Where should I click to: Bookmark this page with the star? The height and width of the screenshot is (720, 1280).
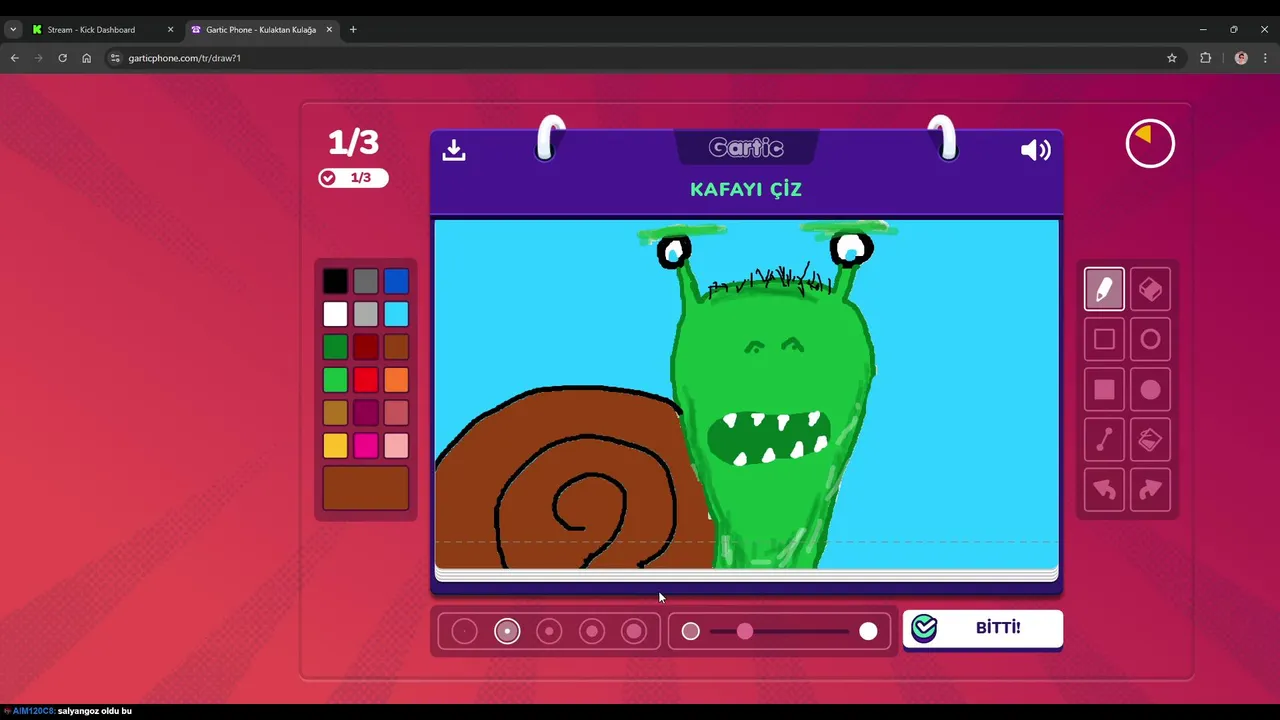coord(1172,58)
